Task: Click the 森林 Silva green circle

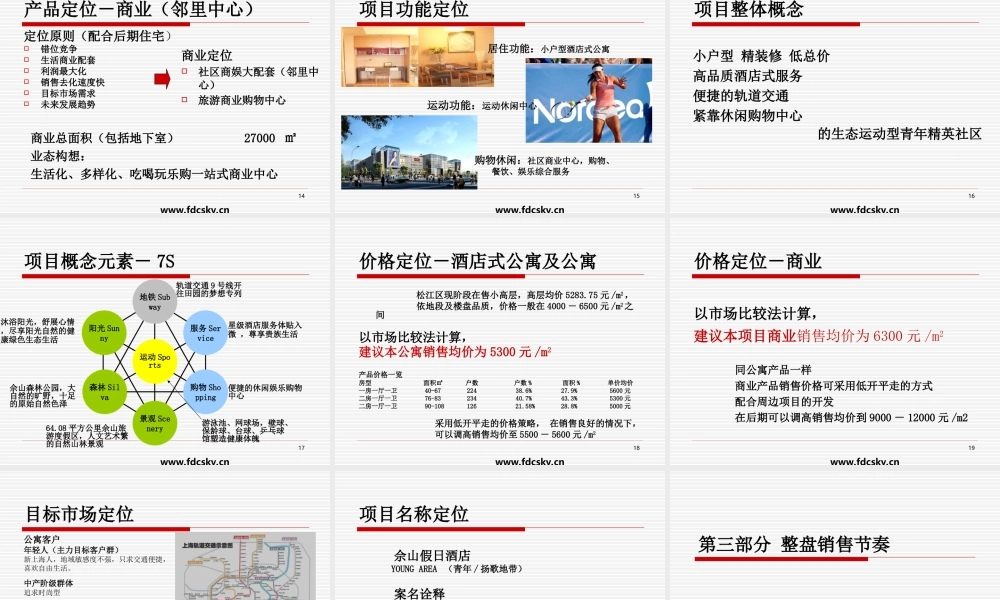Action: pyautogui.click(x=104, y=391)
